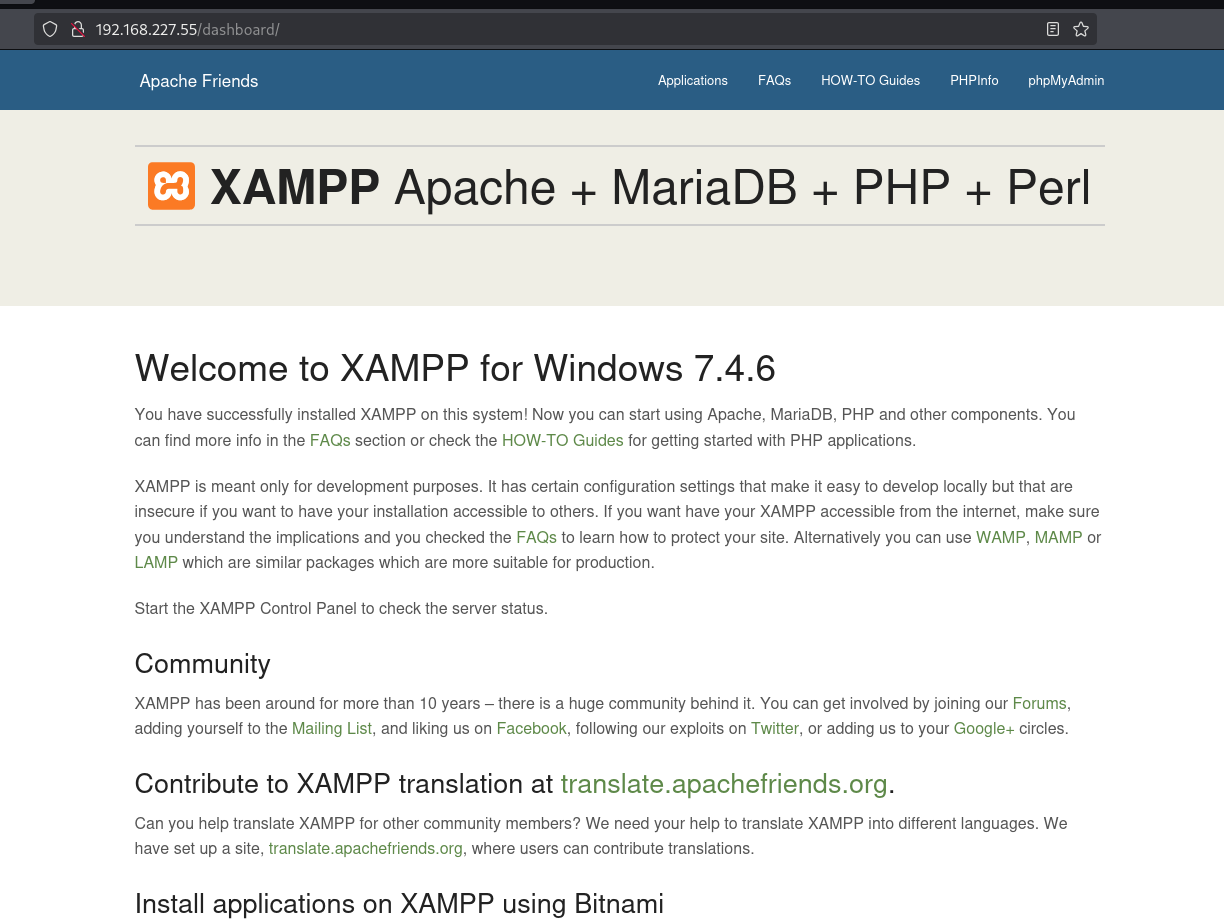Open the Facebook link
Viewport: 1224px width, 922px height.
click(x=532, y=728)
